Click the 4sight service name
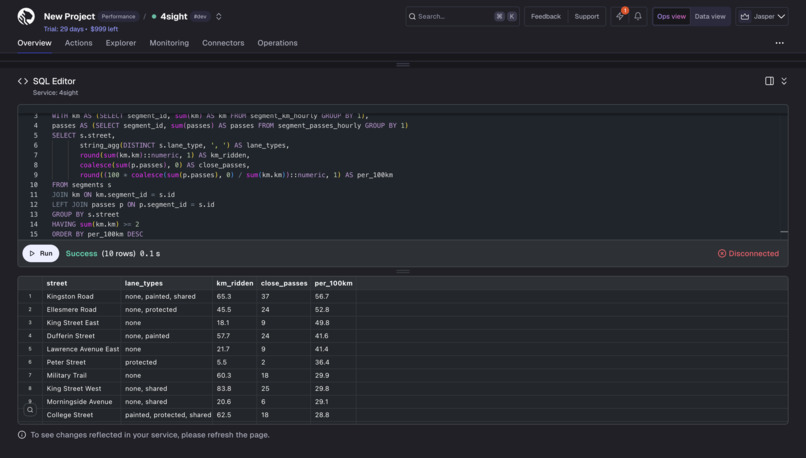 click(x=174, y=16)
